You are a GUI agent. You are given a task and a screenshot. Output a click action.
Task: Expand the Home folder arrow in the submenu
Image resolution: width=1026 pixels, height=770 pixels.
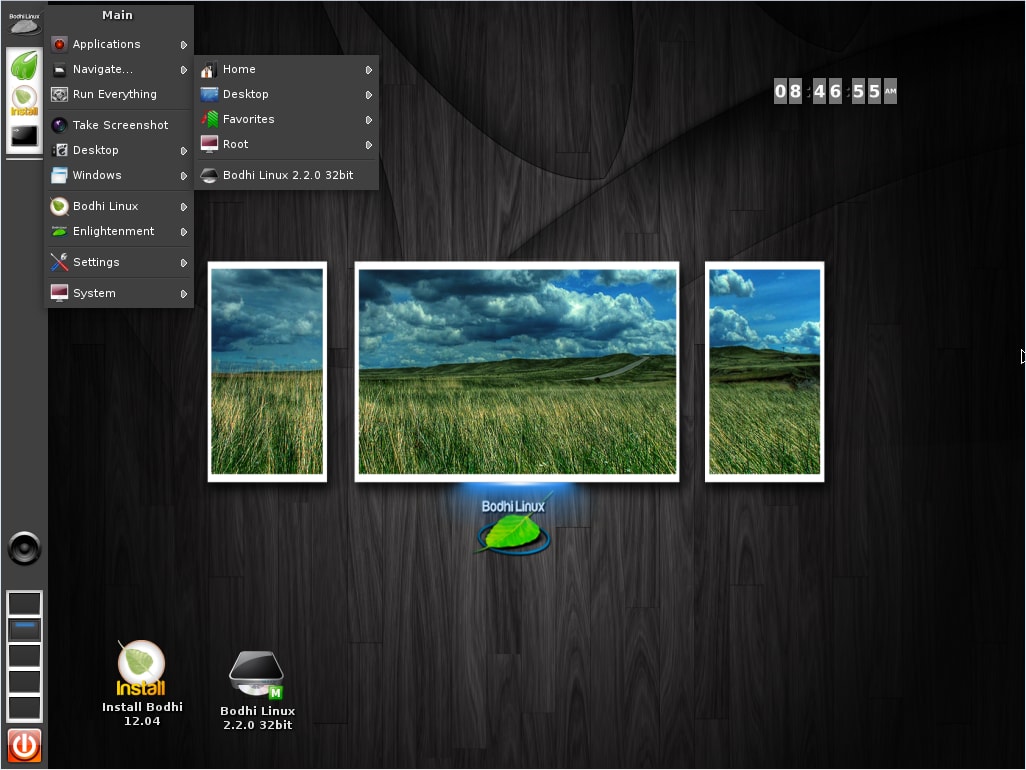[369, 69]
